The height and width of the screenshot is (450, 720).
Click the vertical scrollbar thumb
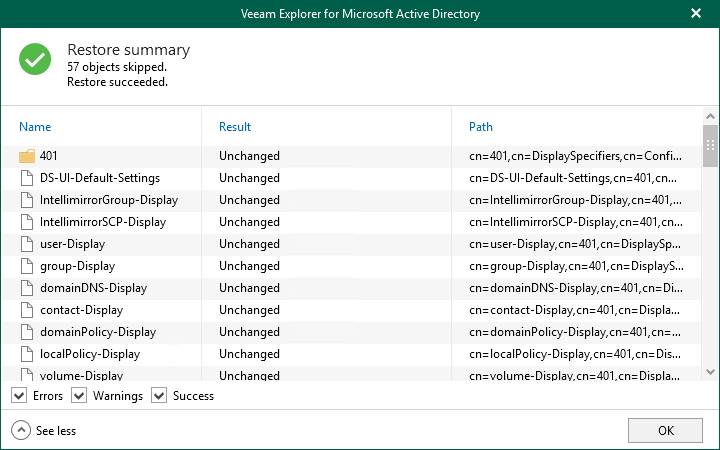click(x=711, y=147)
